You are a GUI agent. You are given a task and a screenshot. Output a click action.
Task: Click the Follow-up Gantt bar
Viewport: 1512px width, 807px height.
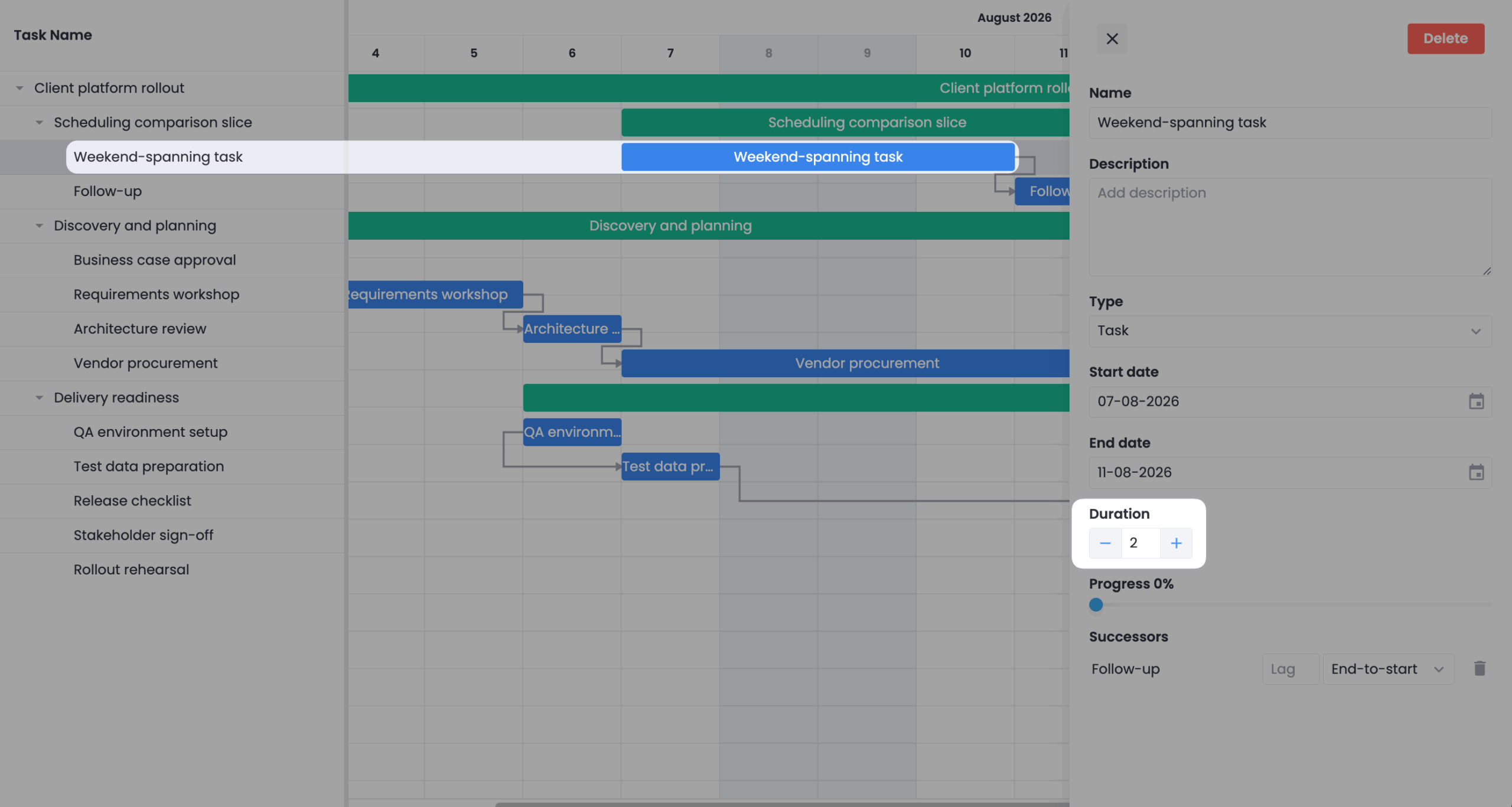[1042, 191]
